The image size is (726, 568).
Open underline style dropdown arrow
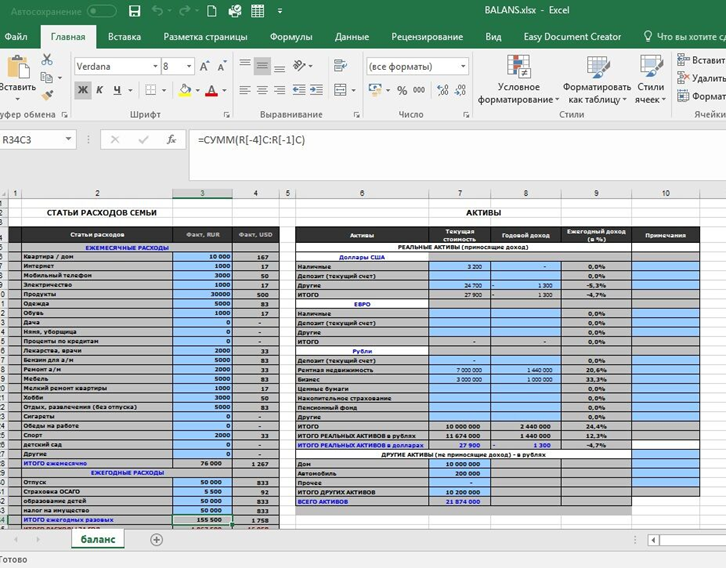[x=131, y=90]
